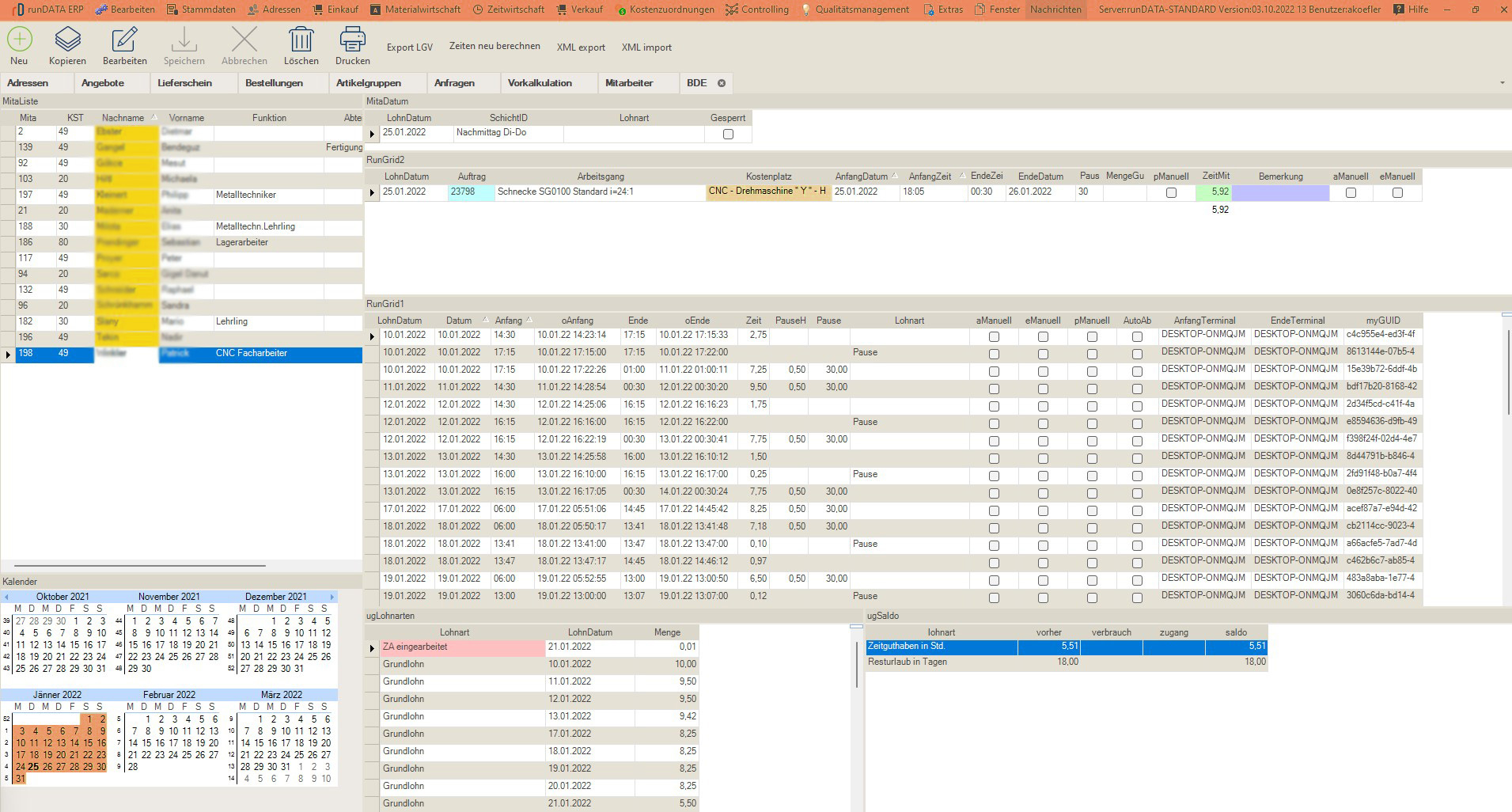The image size is (1512, 812).
Task: Expand the tab overflow dropdown arrow at right
Action: [x=1502, y=83]
